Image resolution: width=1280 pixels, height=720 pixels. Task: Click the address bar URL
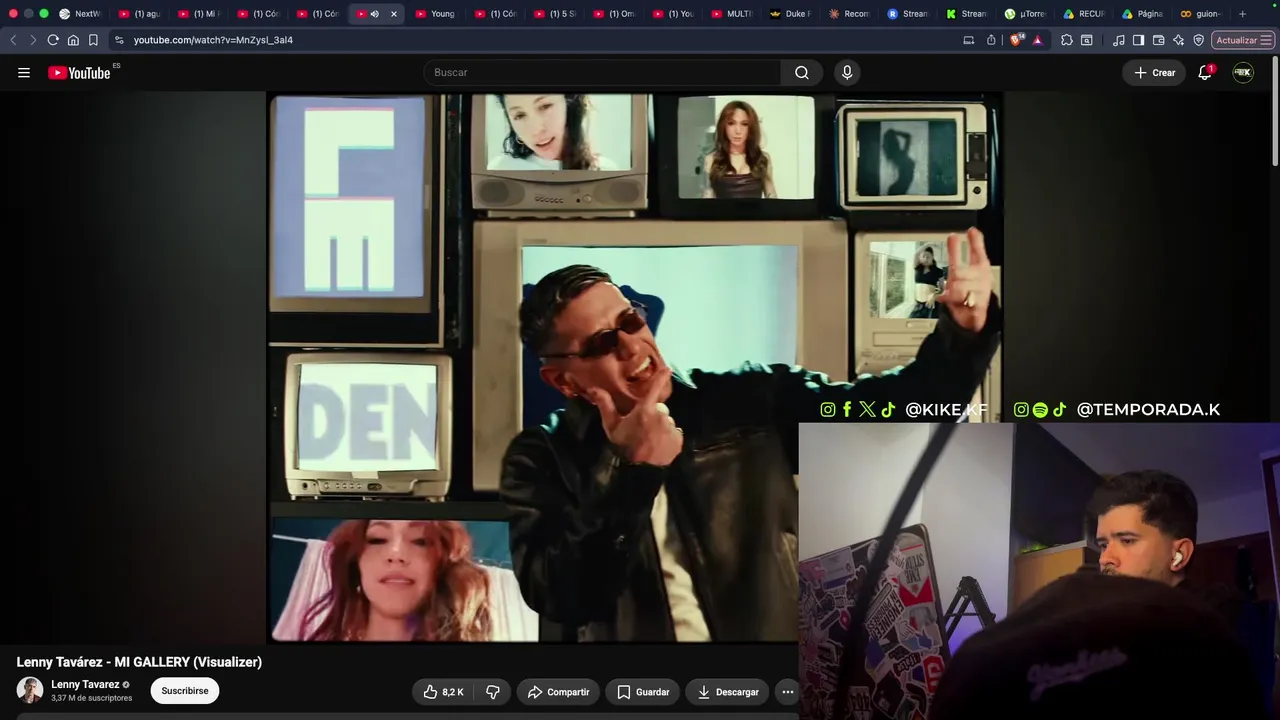[x=213, y=40]
